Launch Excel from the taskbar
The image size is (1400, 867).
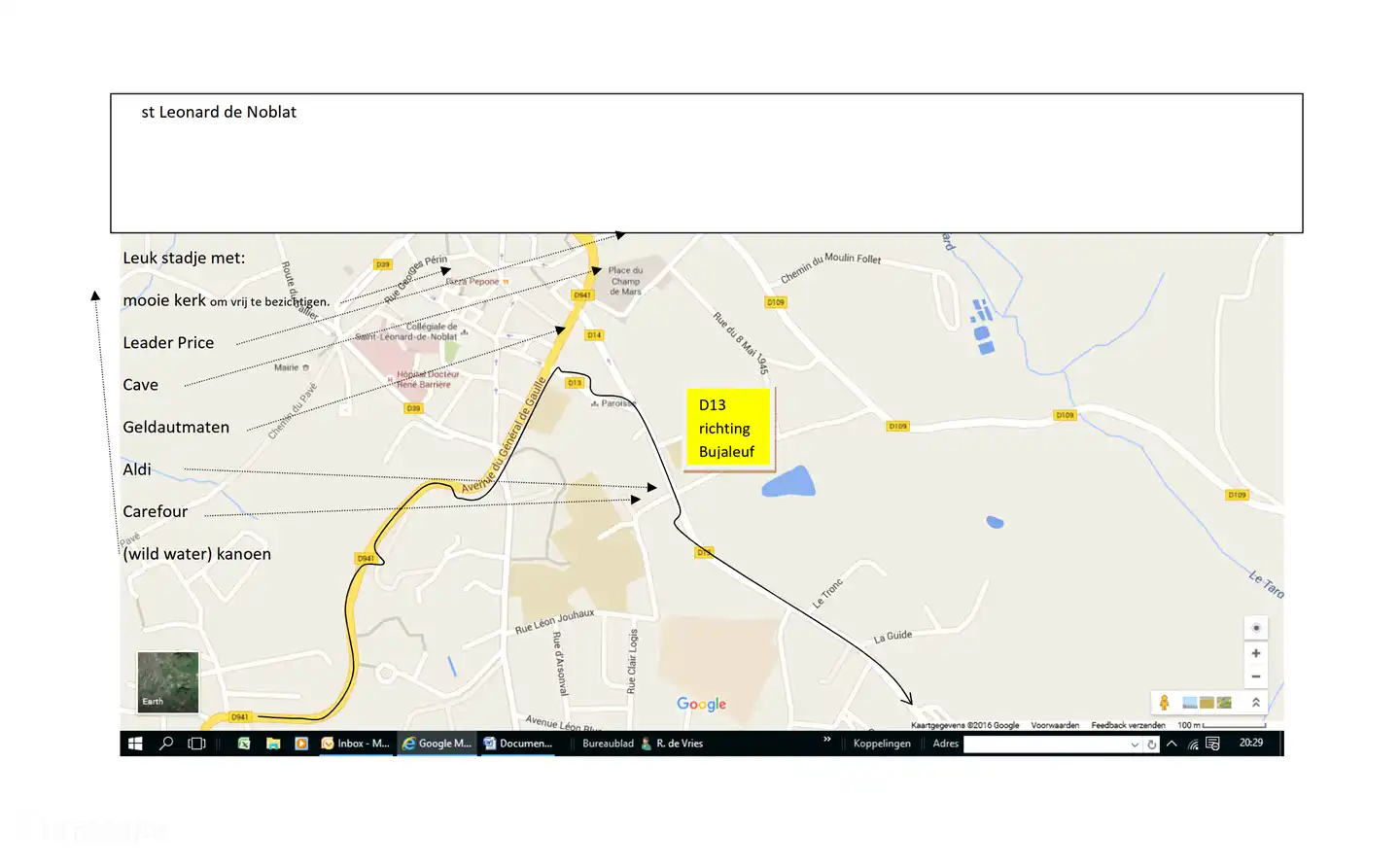click(244, 744)
